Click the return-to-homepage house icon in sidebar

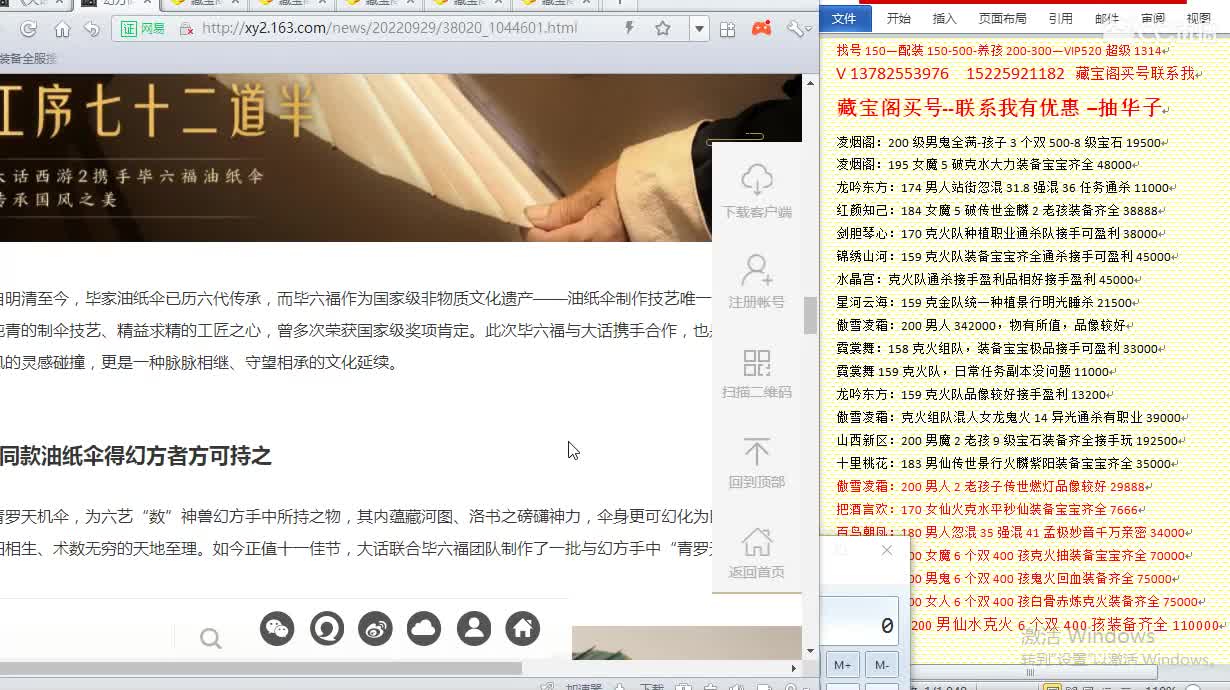click(757, 541)
